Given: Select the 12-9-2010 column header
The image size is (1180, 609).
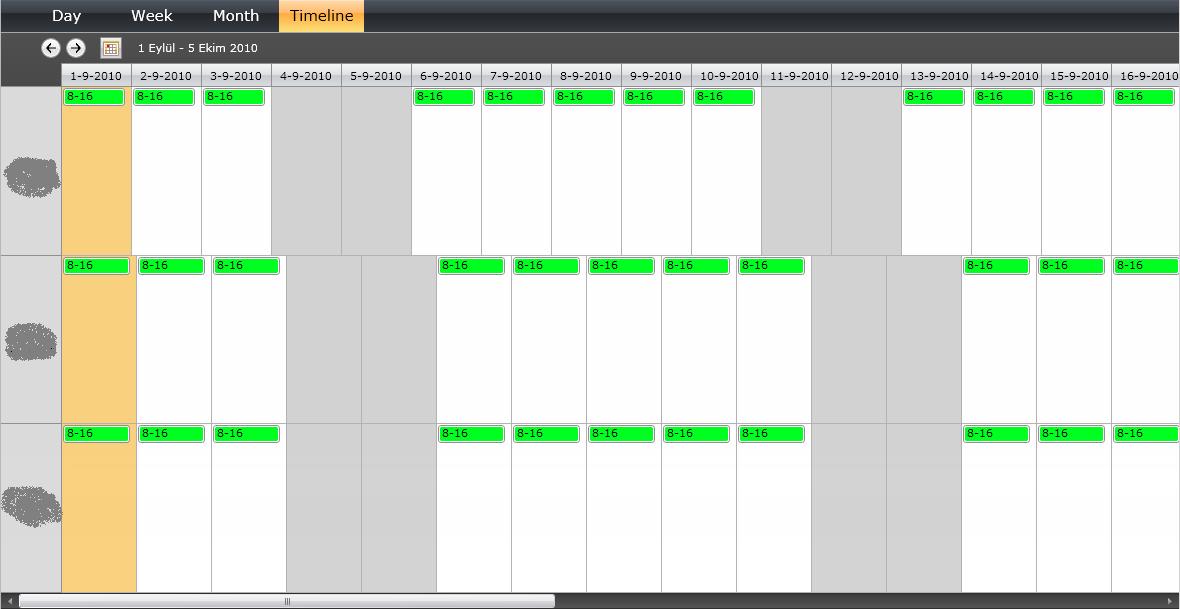Looking at the screenshot, I should pyautogui.click(x=866, y=75).
